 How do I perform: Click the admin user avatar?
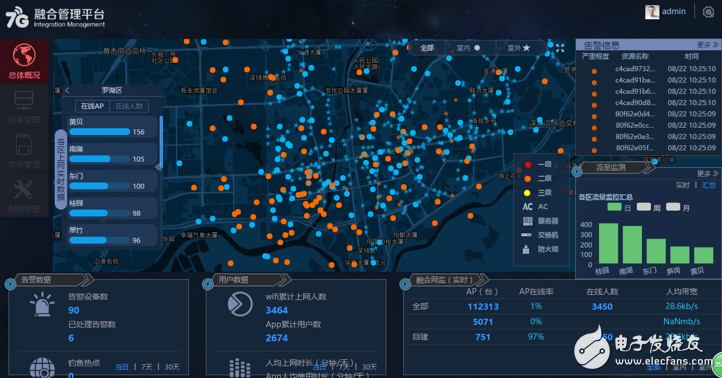click(652, 12)
